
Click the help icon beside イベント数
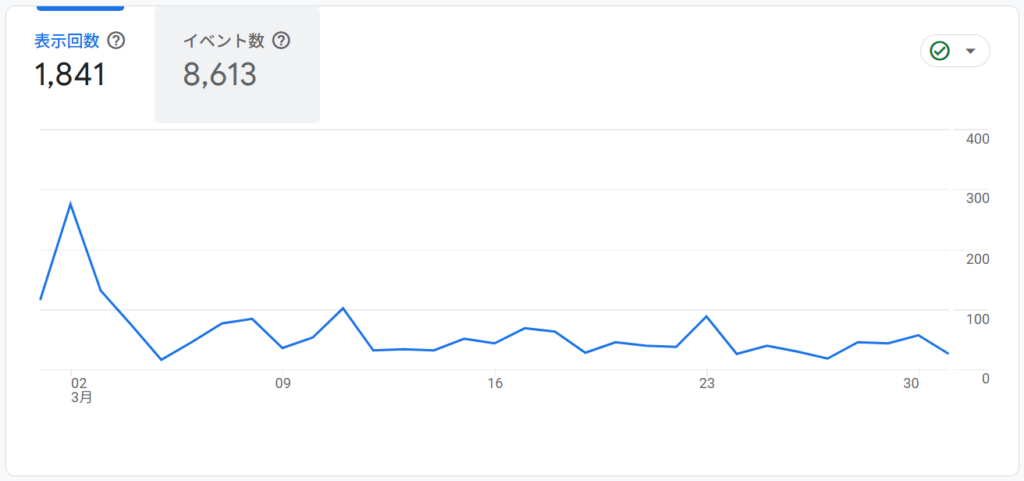tap(281, 41)
